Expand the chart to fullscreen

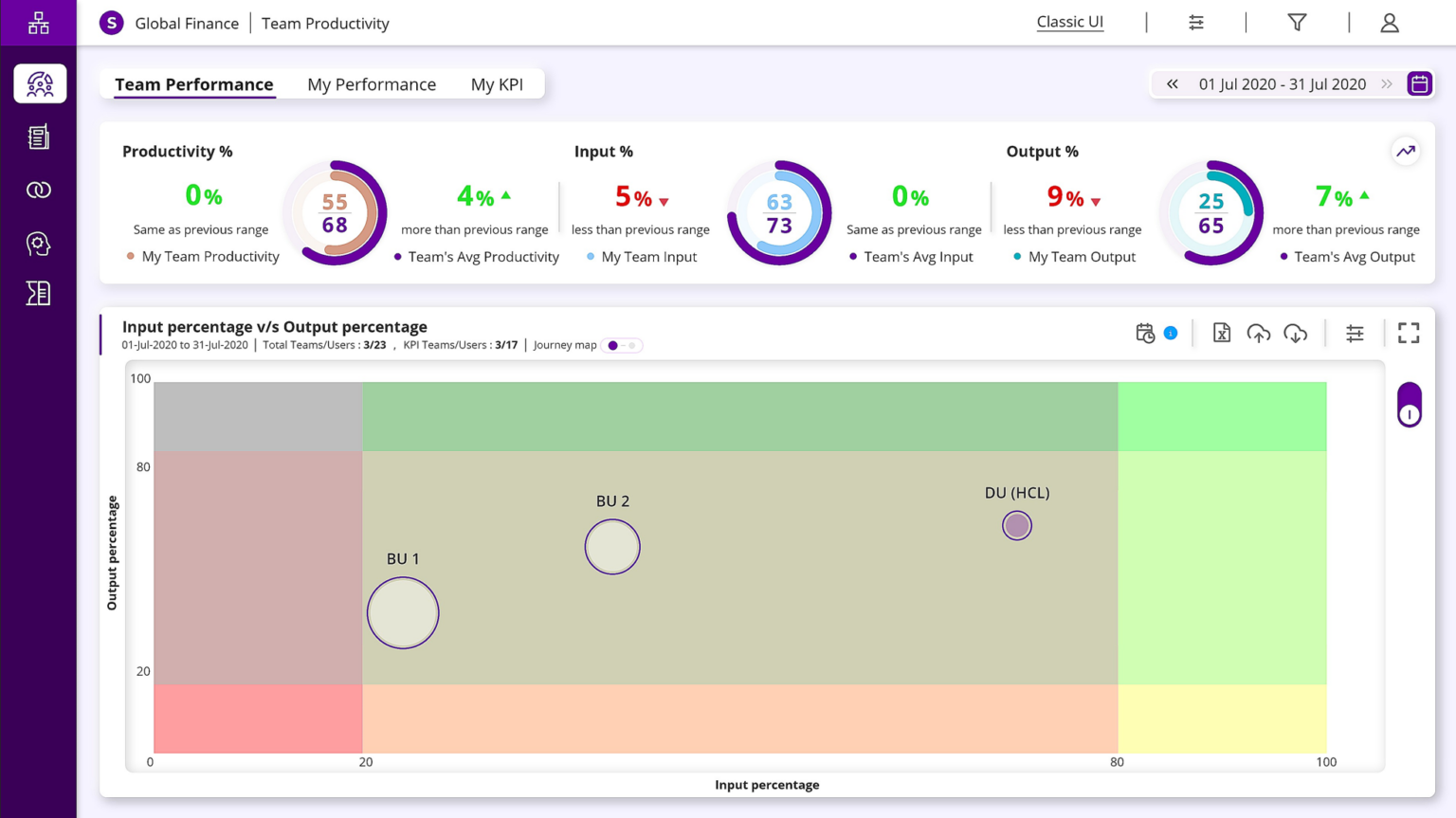pos(1409,333)
